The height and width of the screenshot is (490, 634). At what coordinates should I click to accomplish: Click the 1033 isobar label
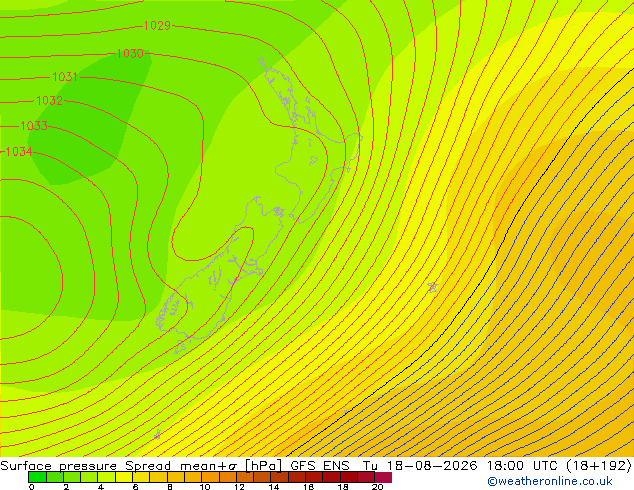tap(34, 126)
